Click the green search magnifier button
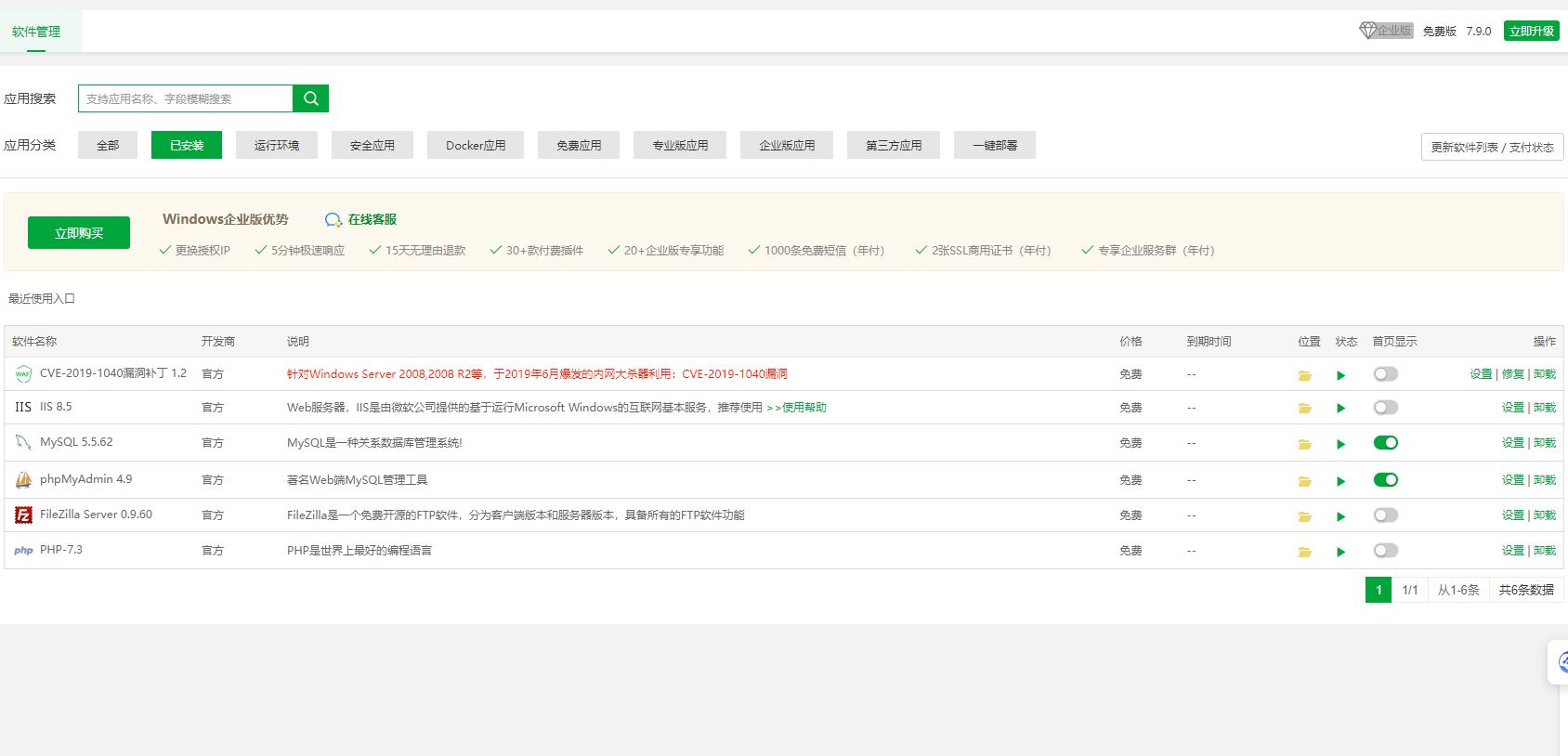1568x756 pixels. coord(310,98)
